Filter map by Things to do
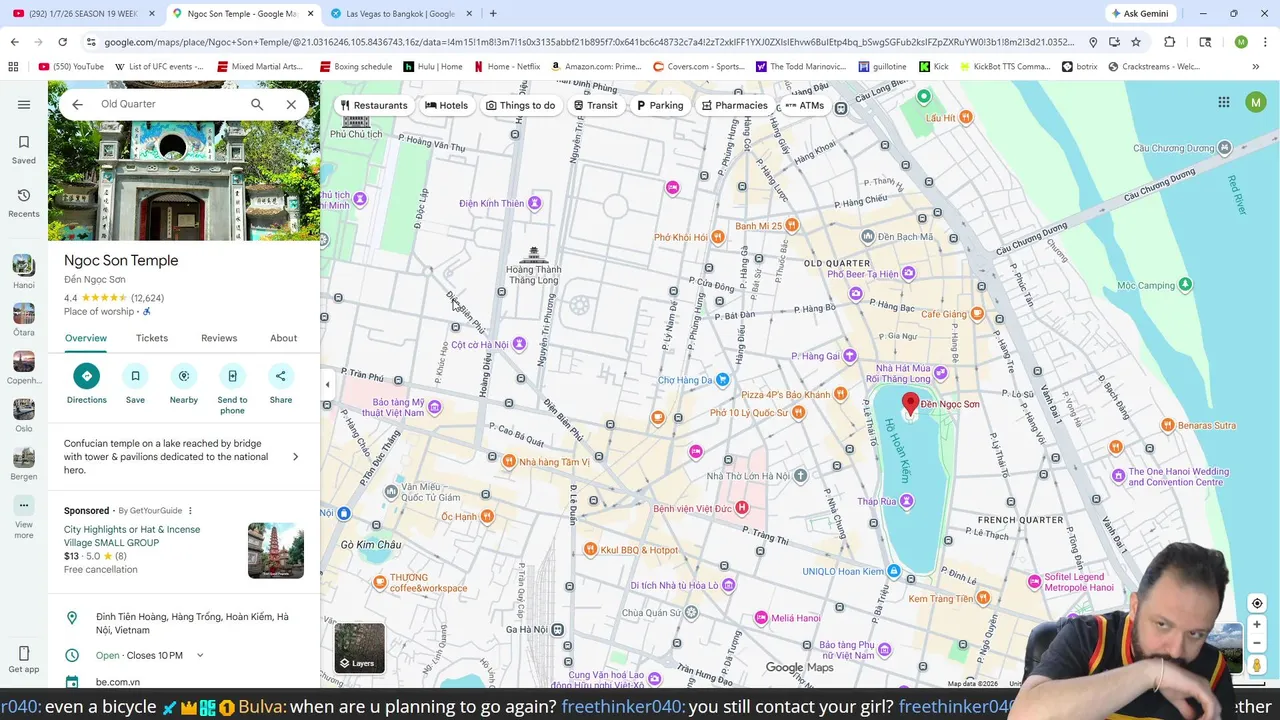 pyautogui.click(x=520, y=105)
